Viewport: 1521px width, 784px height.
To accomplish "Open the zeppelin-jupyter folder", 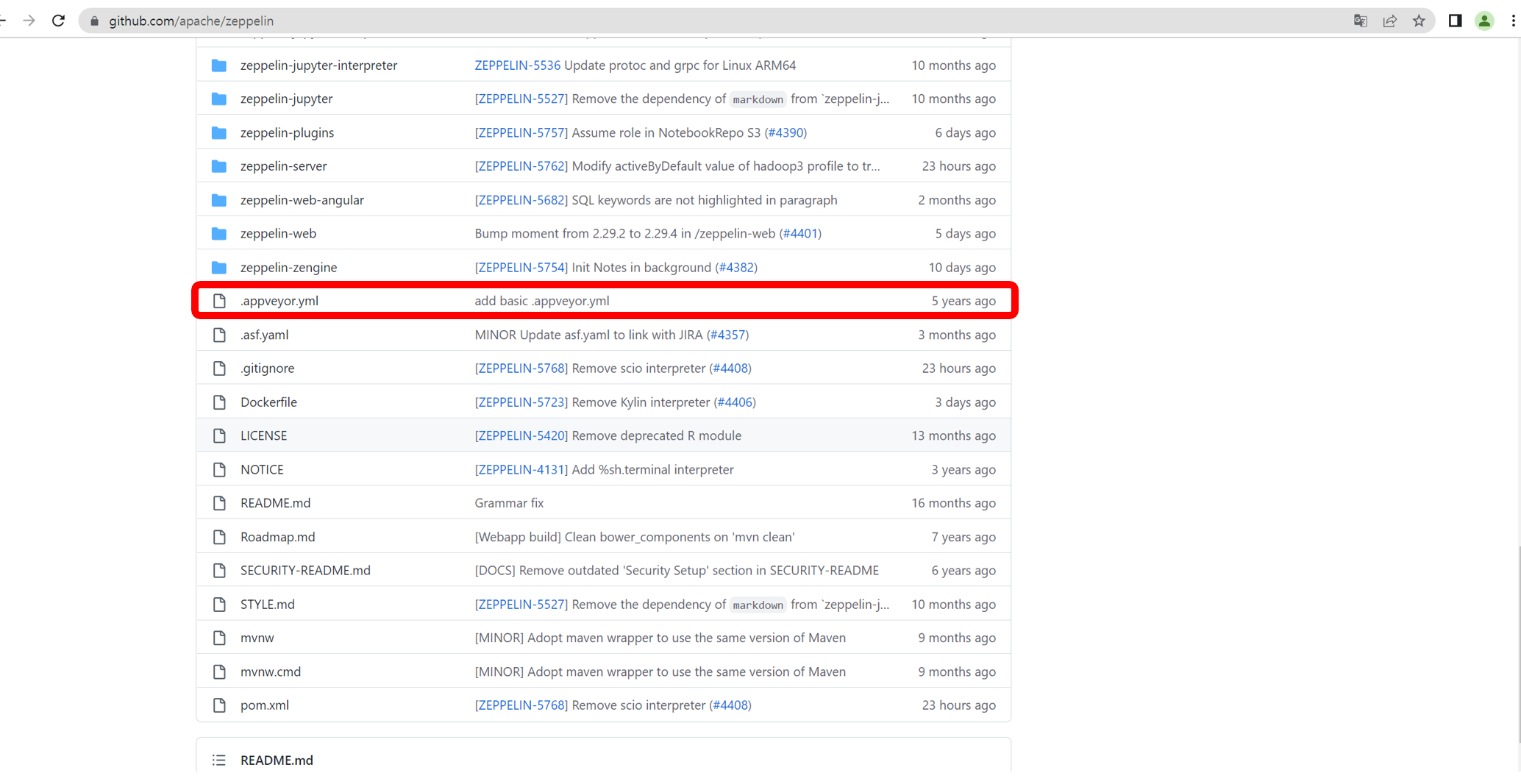I will tap(286, 99).
